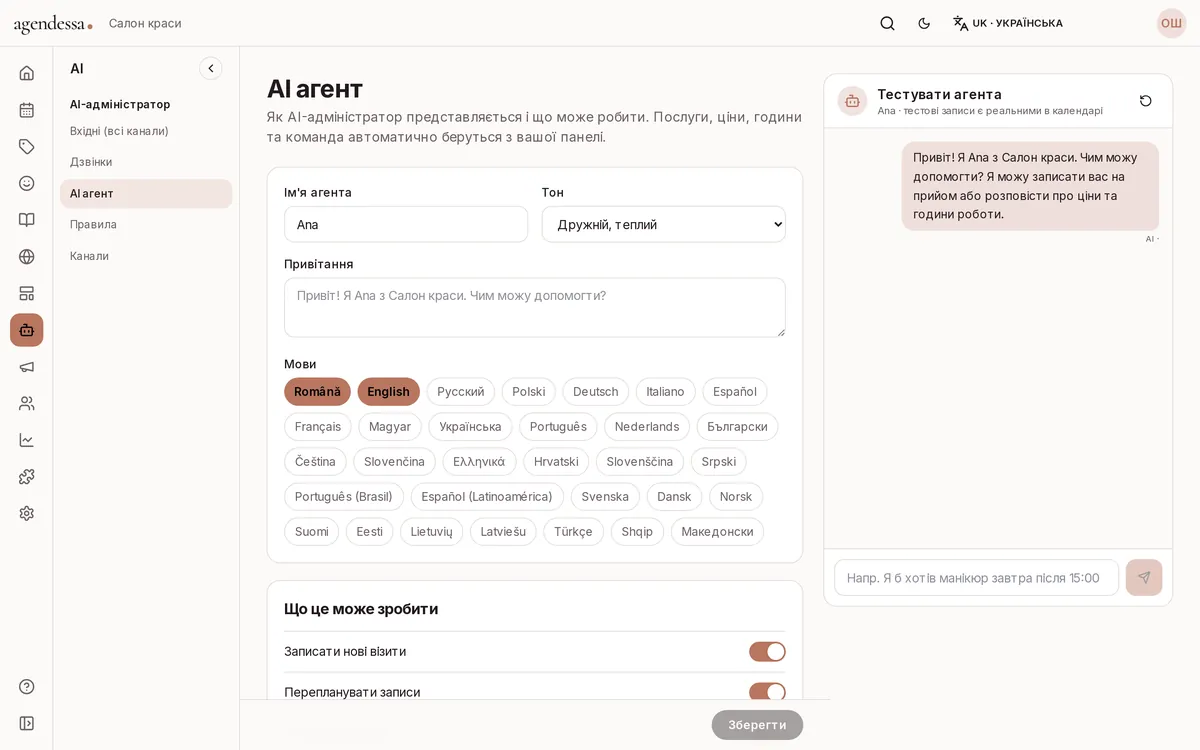Open the people icon in the sidebar
Screen dimensions: 1200x750
27,403
